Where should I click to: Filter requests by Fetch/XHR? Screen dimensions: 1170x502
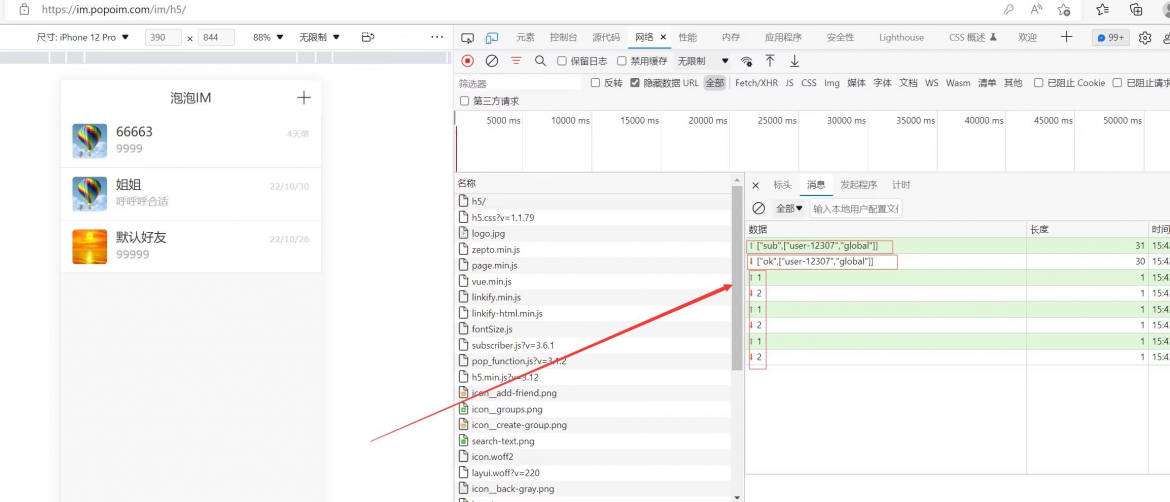tap(756, 83)
